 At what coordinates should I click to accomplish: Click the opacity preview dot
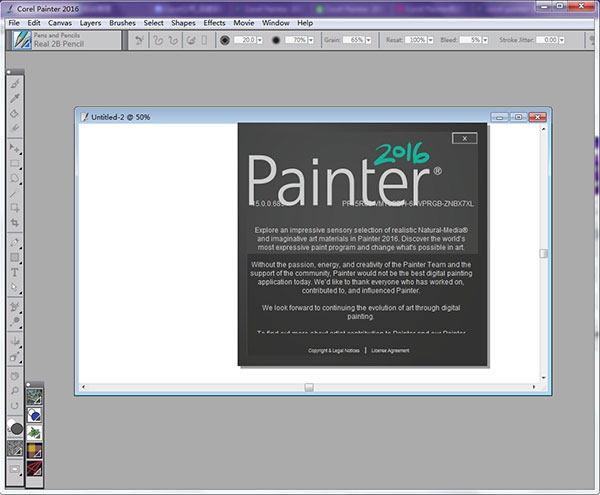tap(276, 40)
